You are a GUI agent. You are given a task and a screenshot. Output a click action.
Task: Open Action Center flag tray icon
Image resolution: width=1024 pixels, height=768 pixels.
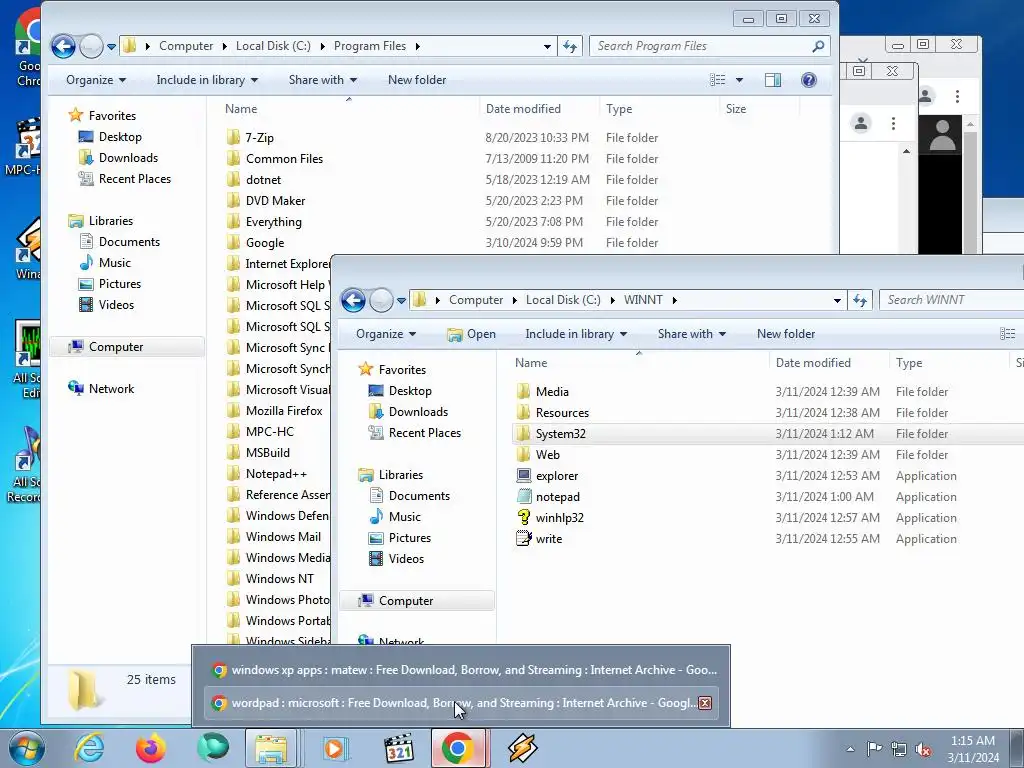pyautogui.click(x=874, y=749)
